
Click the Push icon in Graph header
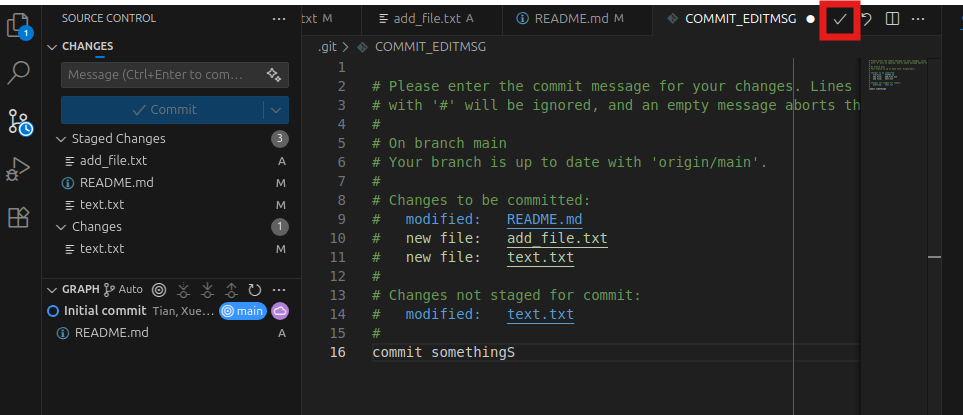point(231,289)
